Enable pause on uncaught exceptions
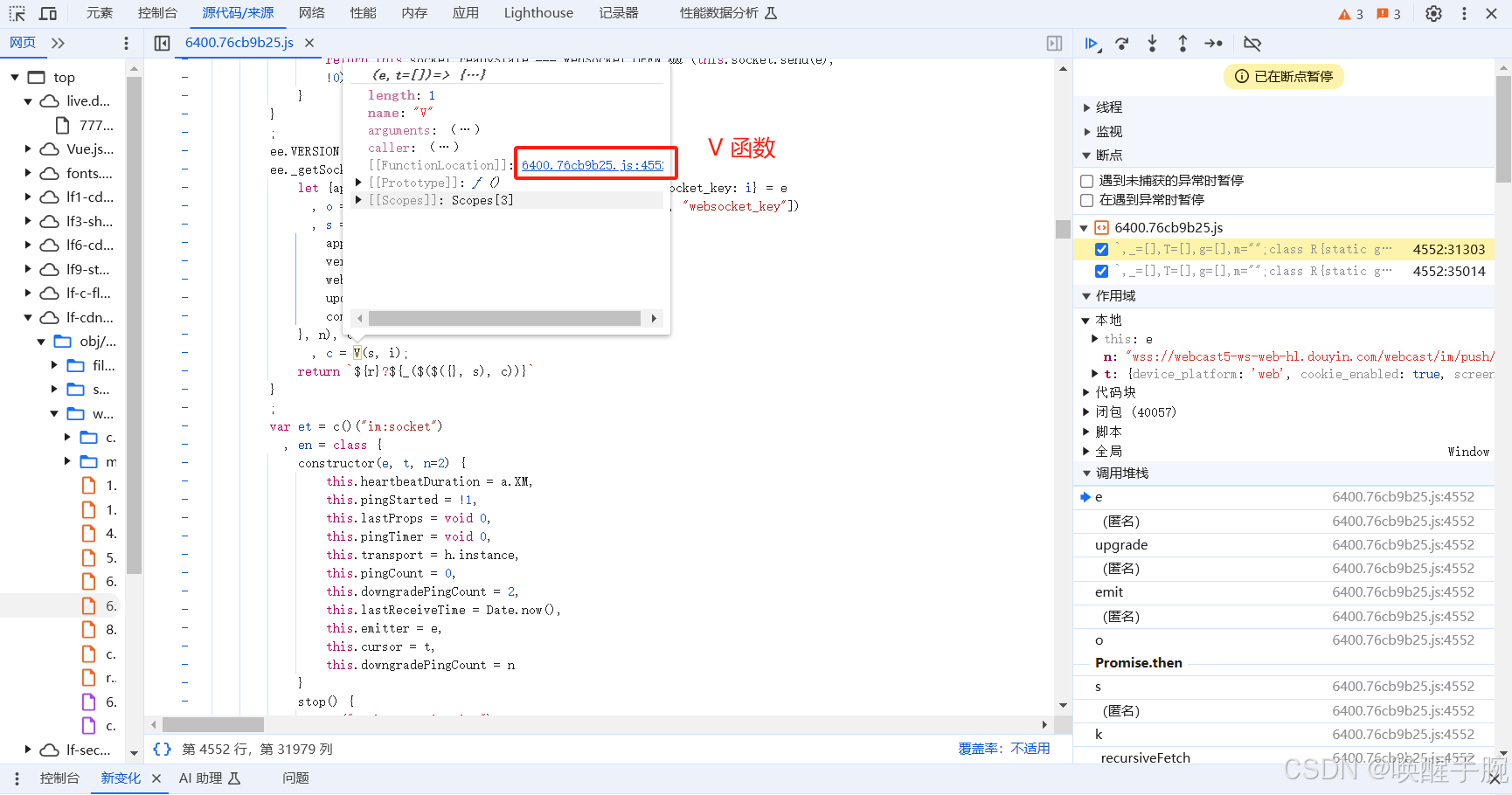 pos(1087,181)
